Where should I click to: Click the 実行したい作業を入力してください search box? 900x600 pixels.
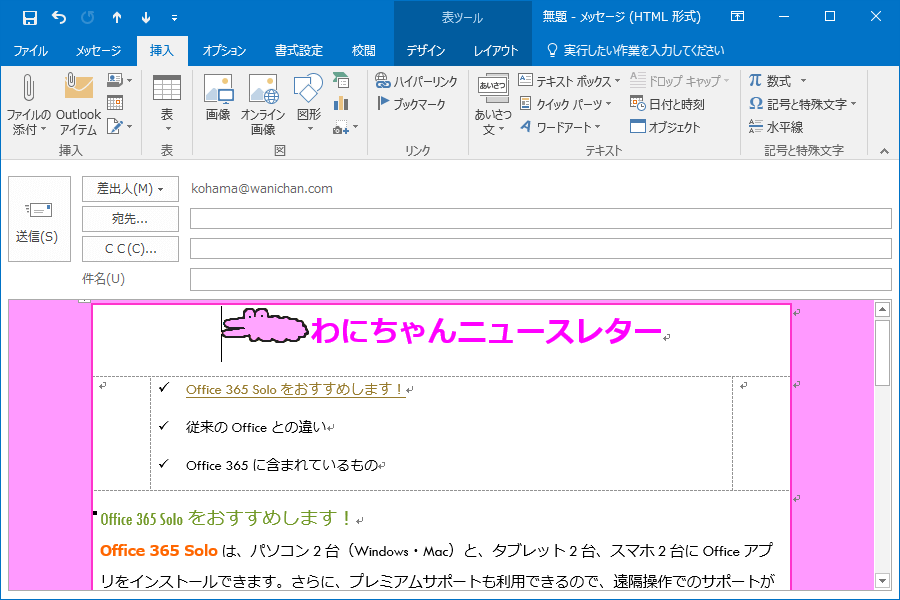[636, 51]
